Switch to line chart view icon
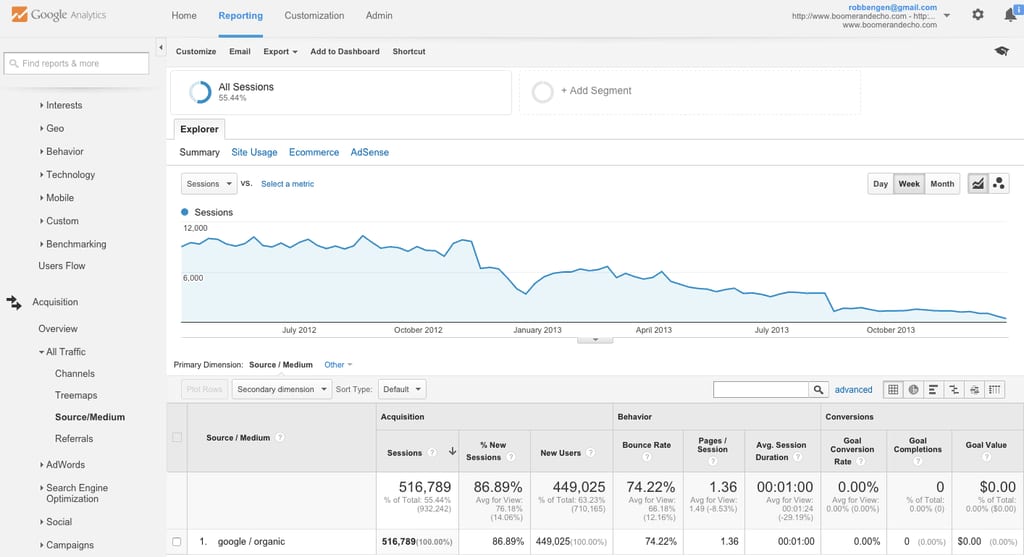1024x557 pixels. [x=978, y=183]
